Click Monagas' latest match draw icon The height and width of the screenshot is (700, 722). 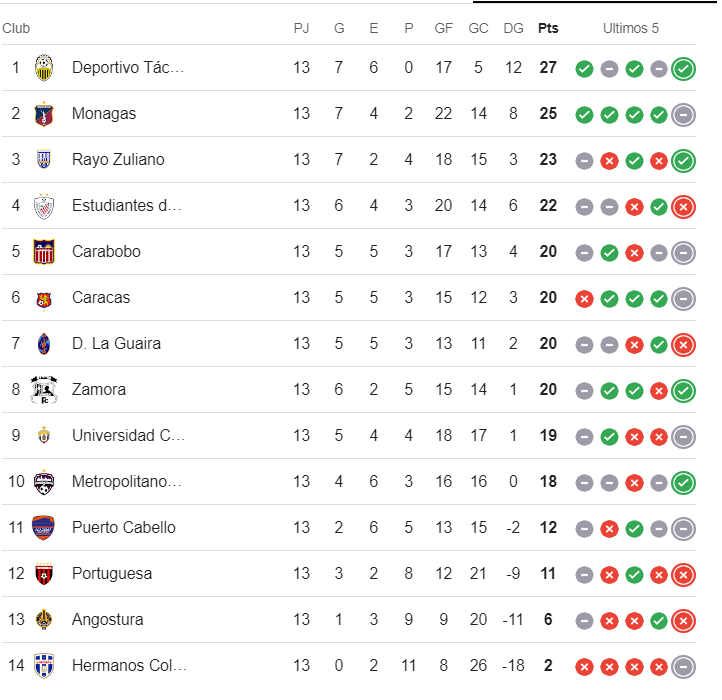coord(684,115)
